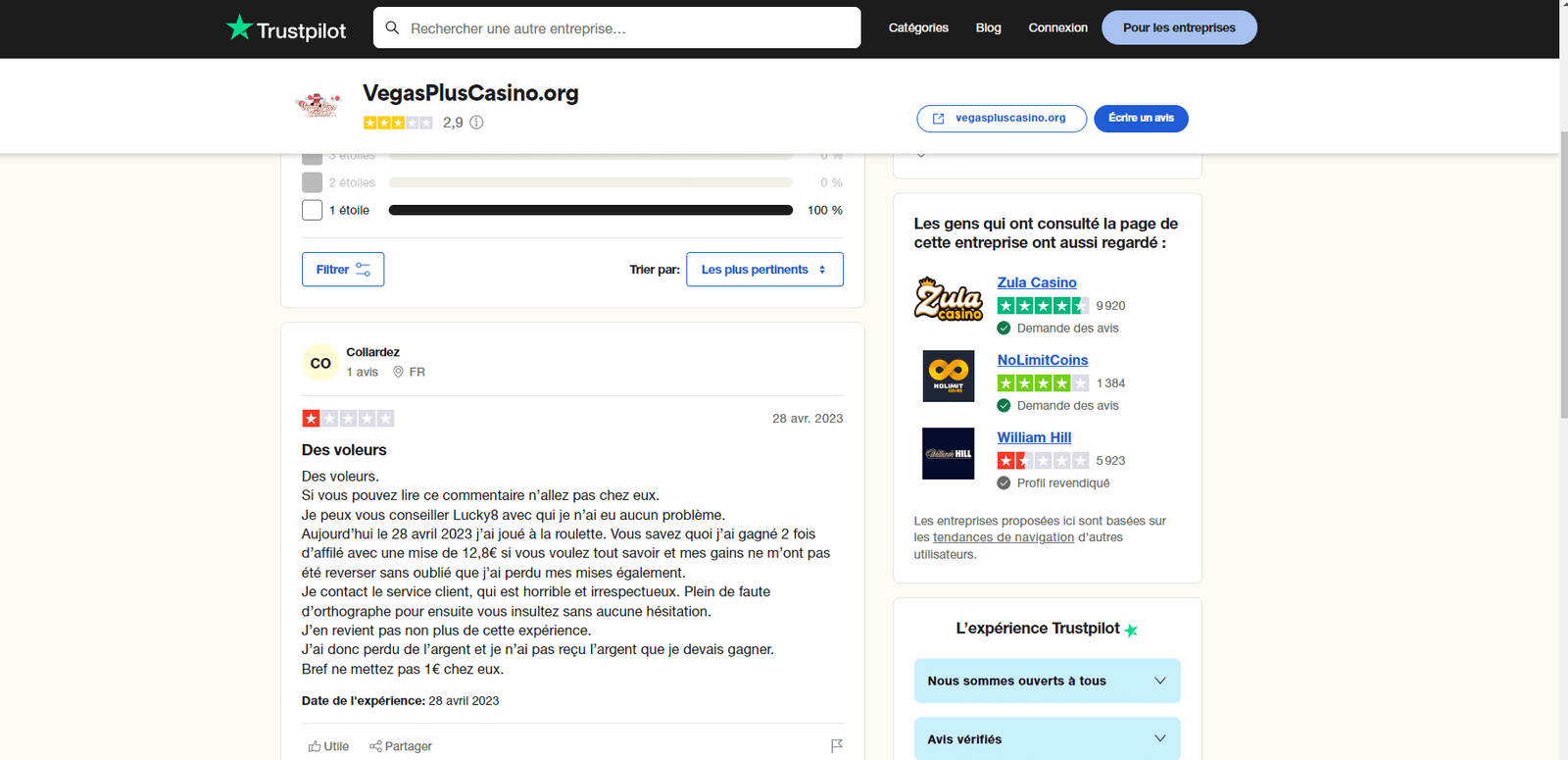Open the William Hill link
The image size is (1568, 760).
click(1034, 437)
